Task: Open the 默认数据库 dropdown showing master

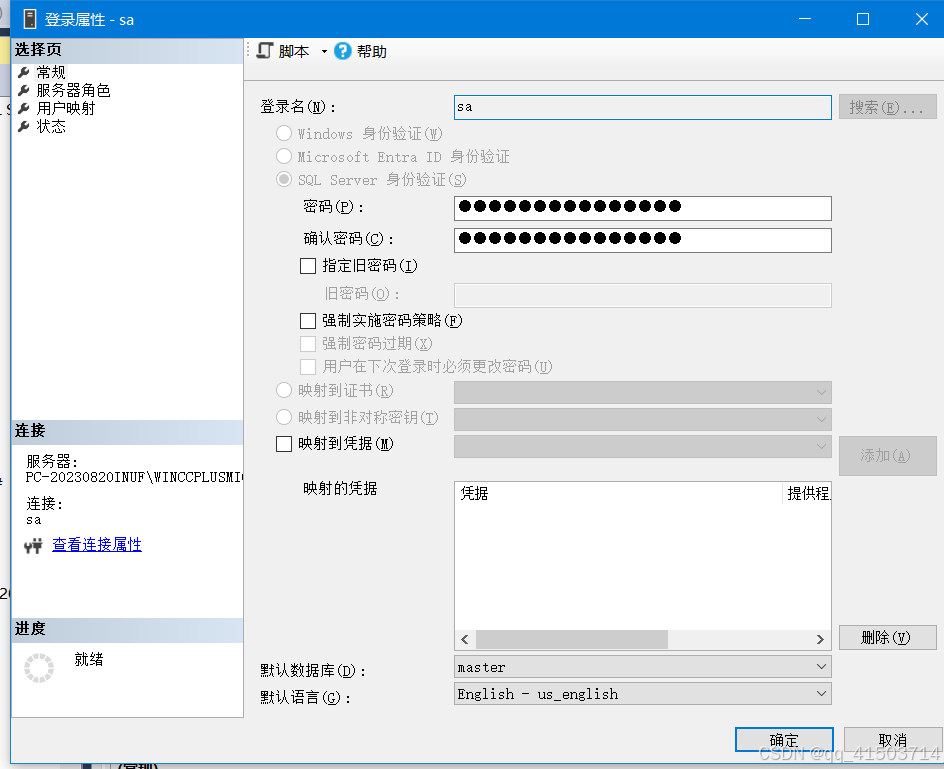Action: click(821, 666)
